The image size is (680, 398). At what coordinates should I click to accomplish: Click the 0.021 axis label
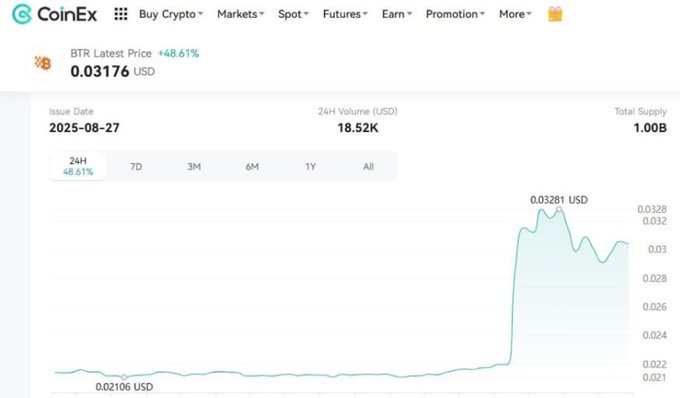pyautogui.click(x=655, y=378)
